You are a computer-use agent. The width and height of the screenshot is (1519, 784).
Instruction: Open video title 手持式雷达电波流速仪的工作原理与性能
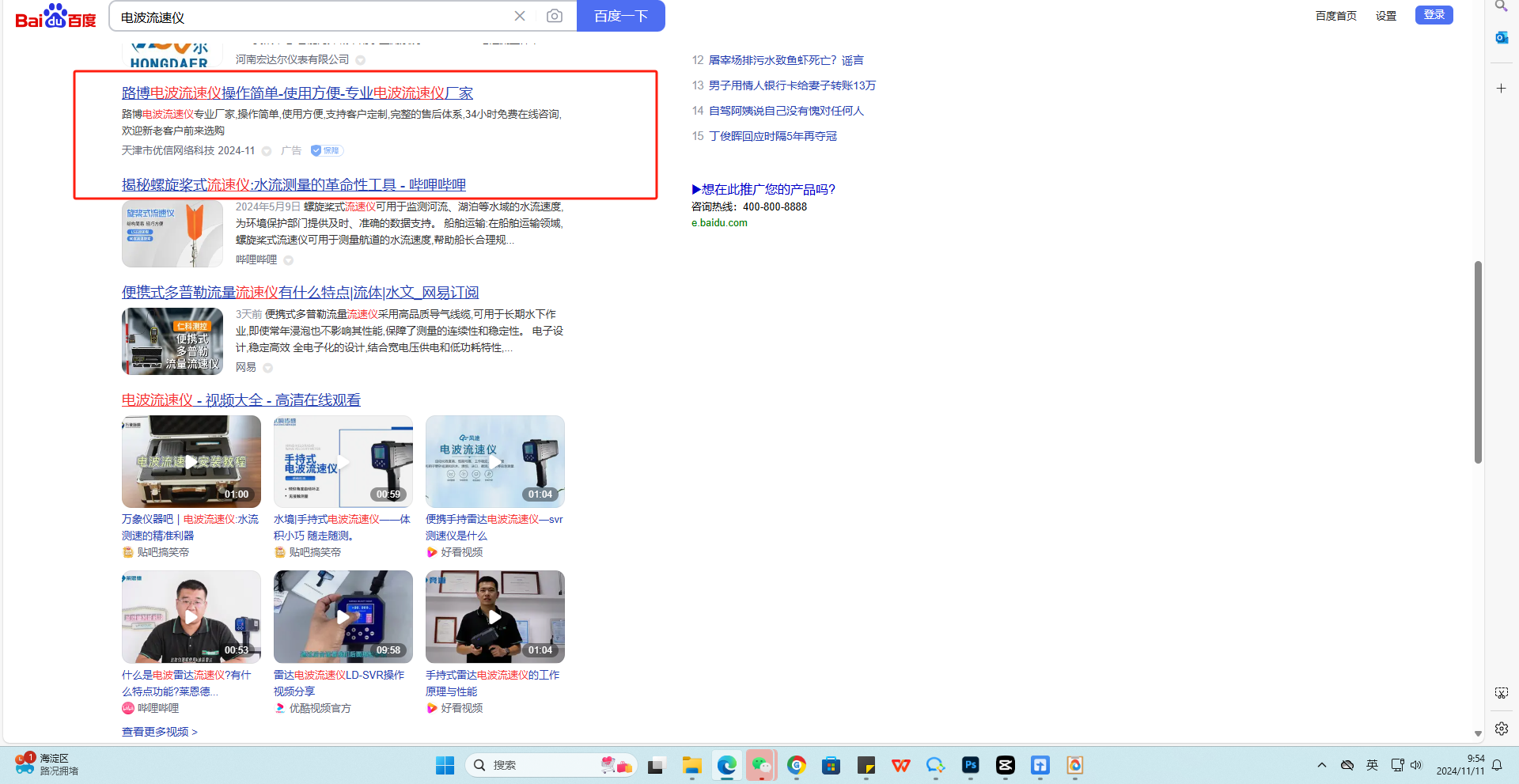tap(493, 684)
